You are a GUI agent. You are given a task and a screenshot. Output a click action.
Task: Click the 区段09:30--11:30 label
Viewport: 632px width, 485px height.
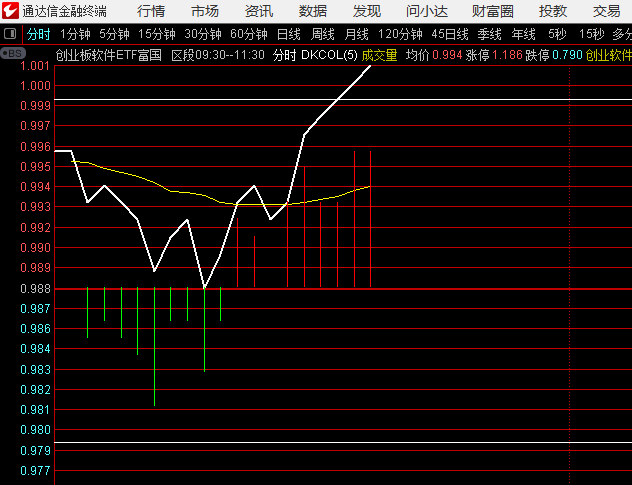tap(218, 54)
